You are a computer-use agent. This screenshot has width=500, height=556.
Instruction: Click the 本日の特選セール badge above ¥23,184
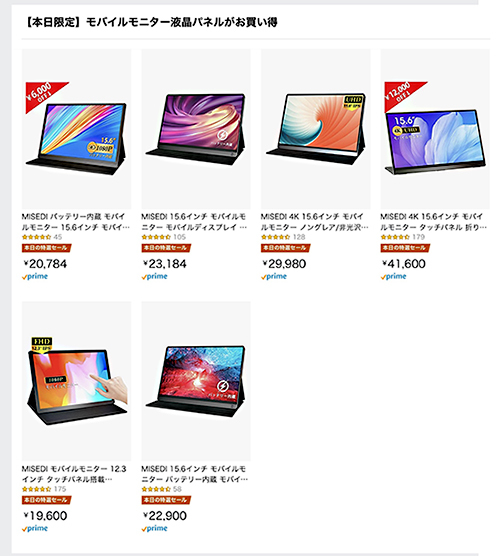click(x=166, y=248)
